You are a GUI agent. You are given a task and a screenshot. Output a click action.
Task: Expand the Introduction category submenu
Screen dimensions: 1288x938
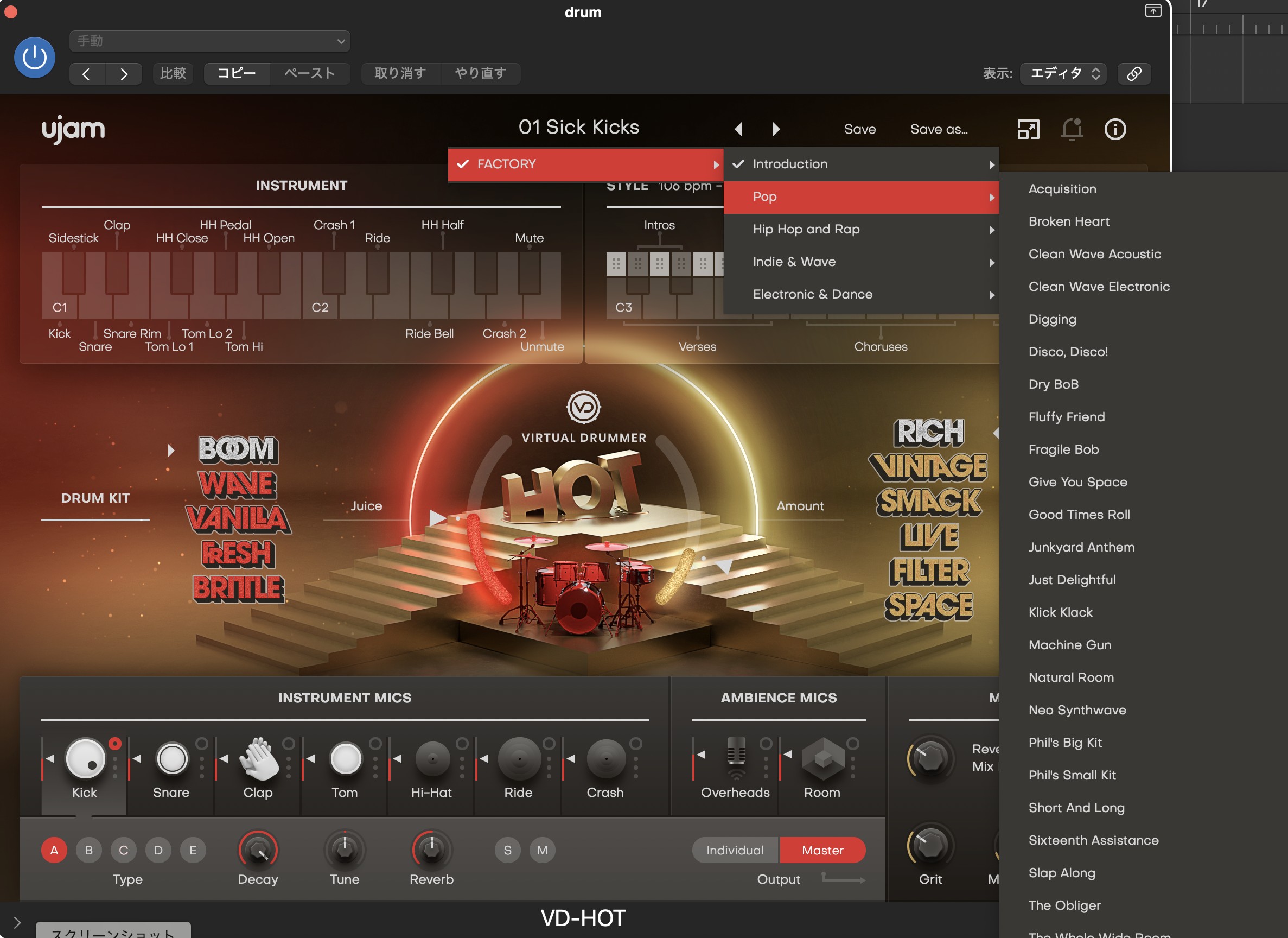click(861, 164)
